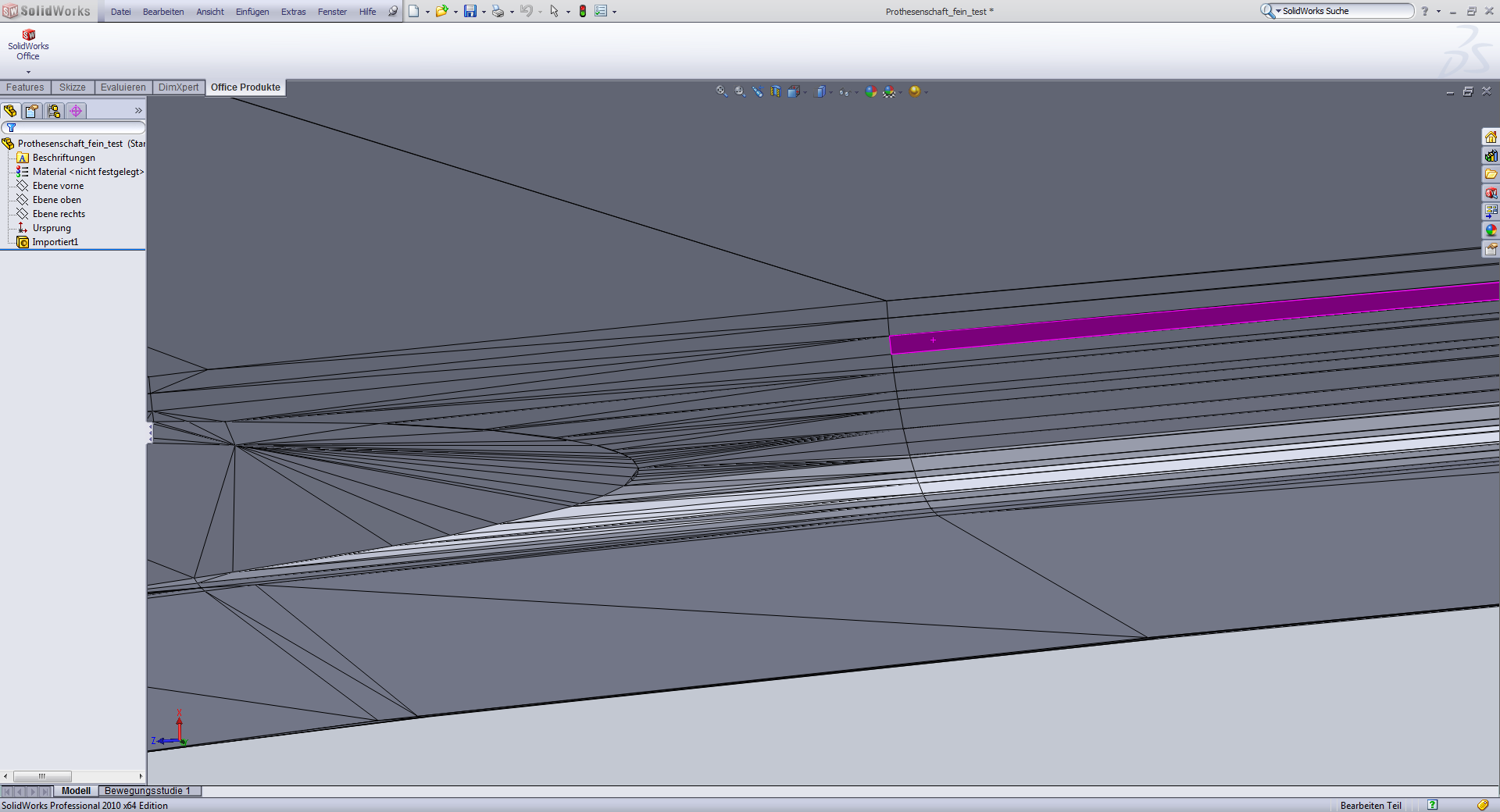This screenshot has width=1500, height=812.
Task: Open the SolidWorks Resources home icon
Action: click(x=1491, y=137)
